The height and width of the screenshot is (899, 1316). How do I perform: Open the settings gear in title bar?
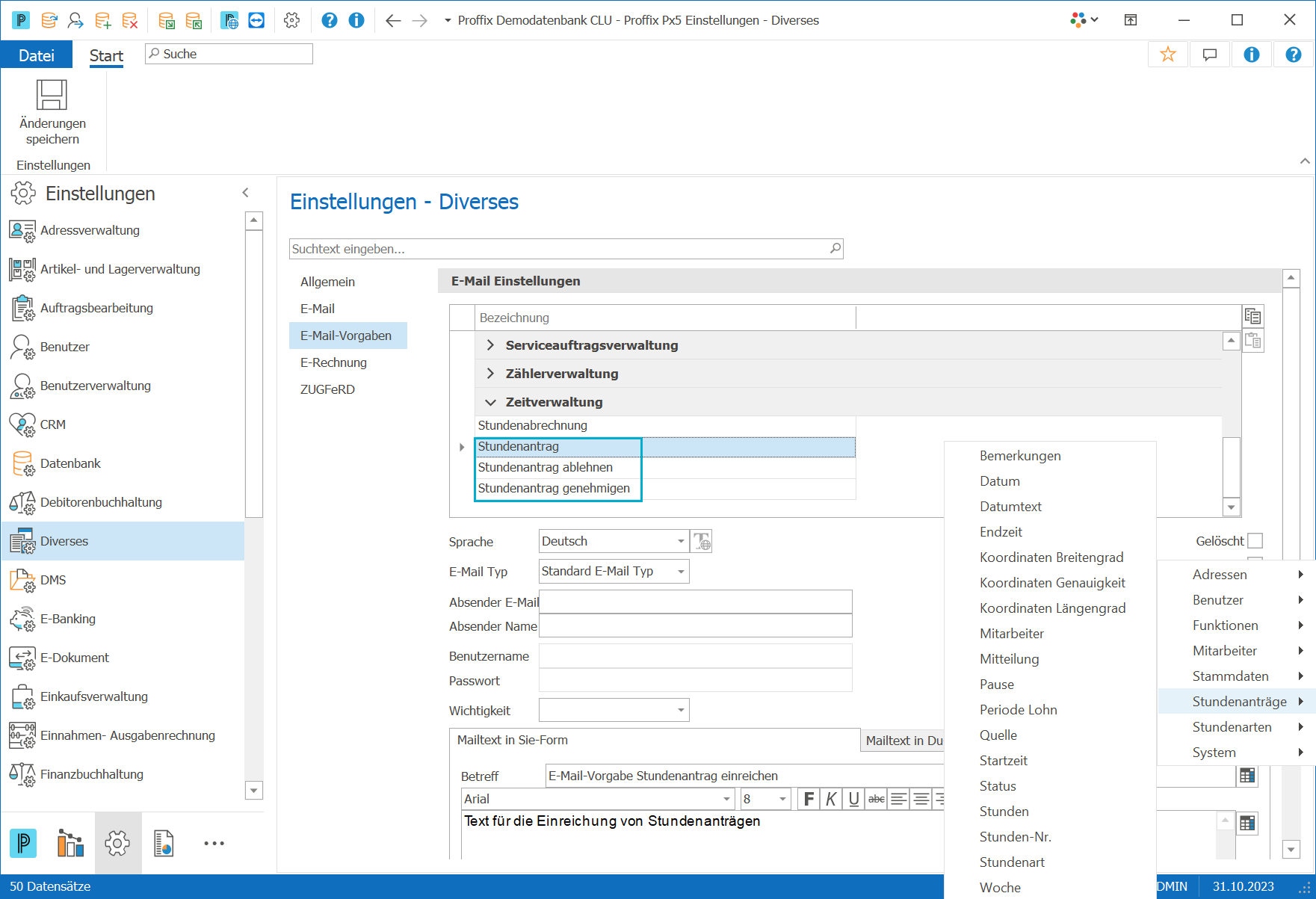tap(292, 20)
